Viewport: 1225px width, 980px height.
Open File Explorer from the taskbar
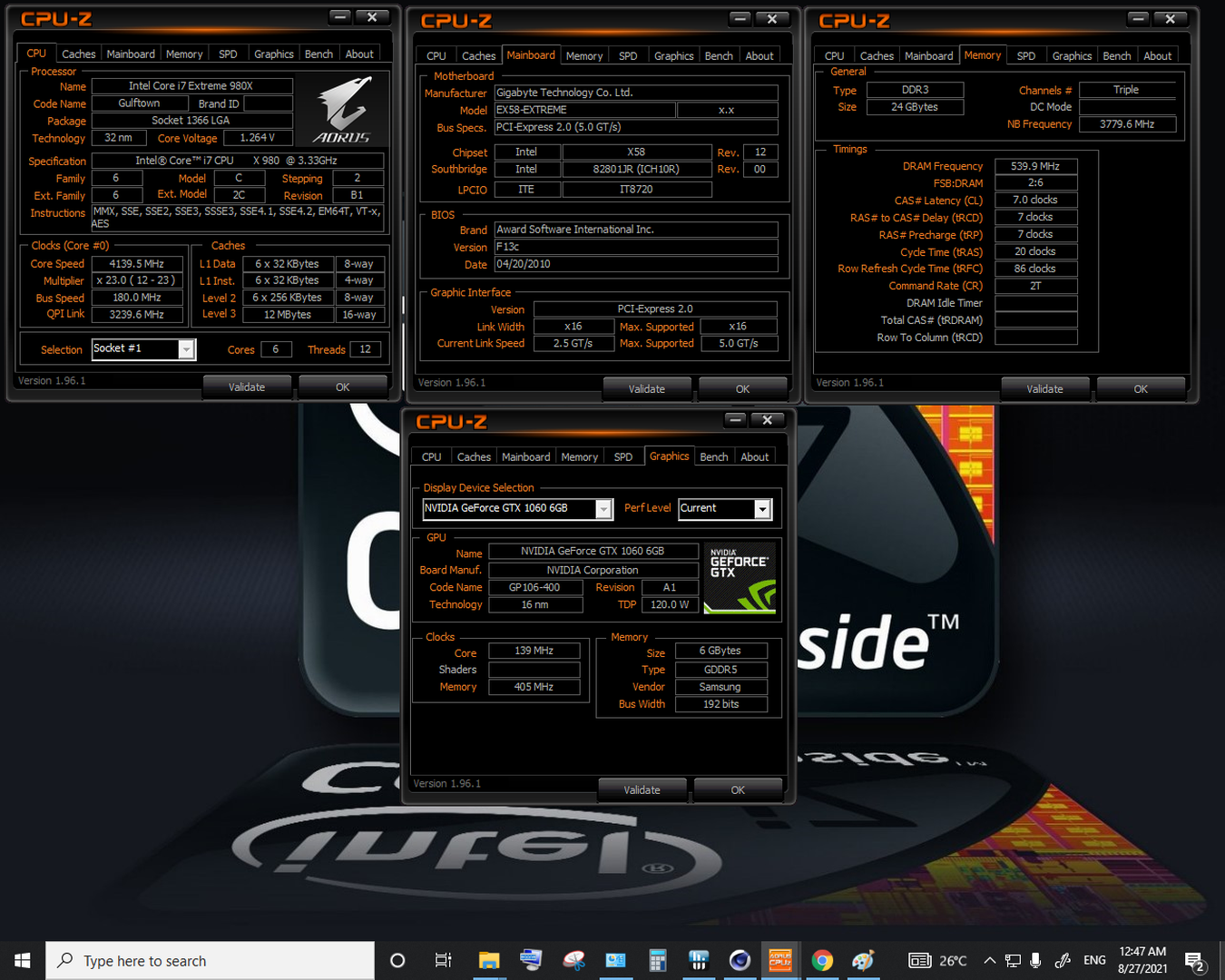(x=489, y=960)
